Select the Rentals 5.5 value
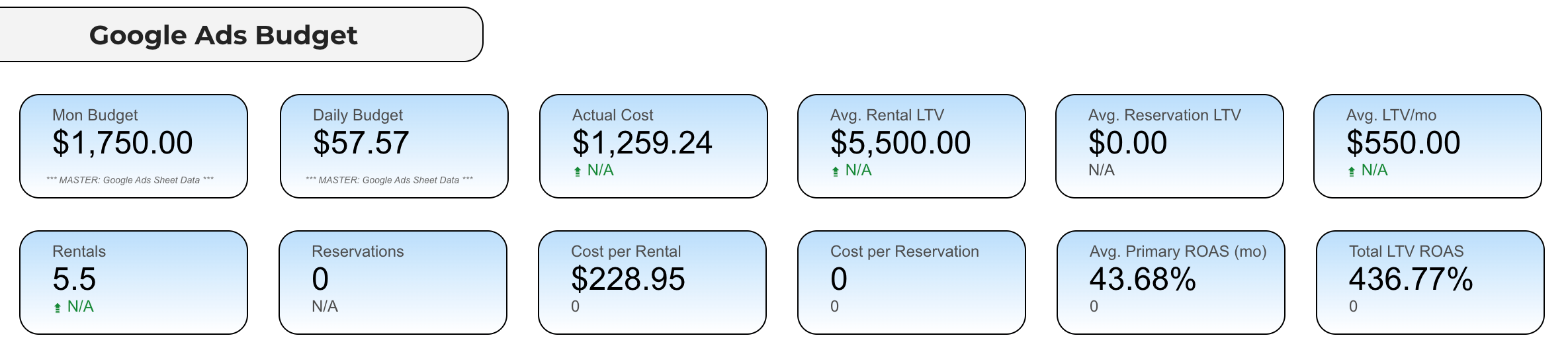Image resolution: width=1568 pixels, height=352 pixels. [74, 279]
